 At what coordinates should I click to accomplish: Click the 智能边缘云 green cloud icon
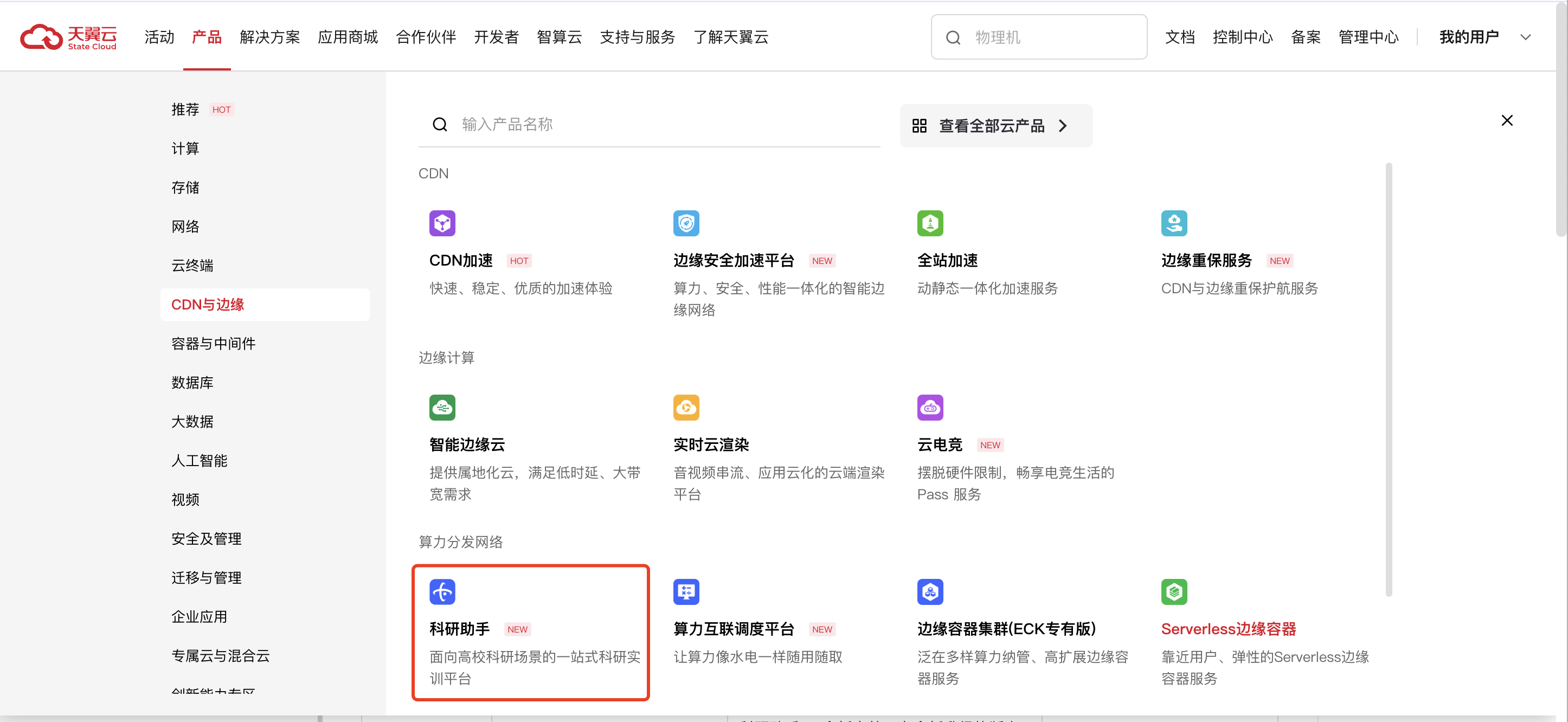click(442, 407)
